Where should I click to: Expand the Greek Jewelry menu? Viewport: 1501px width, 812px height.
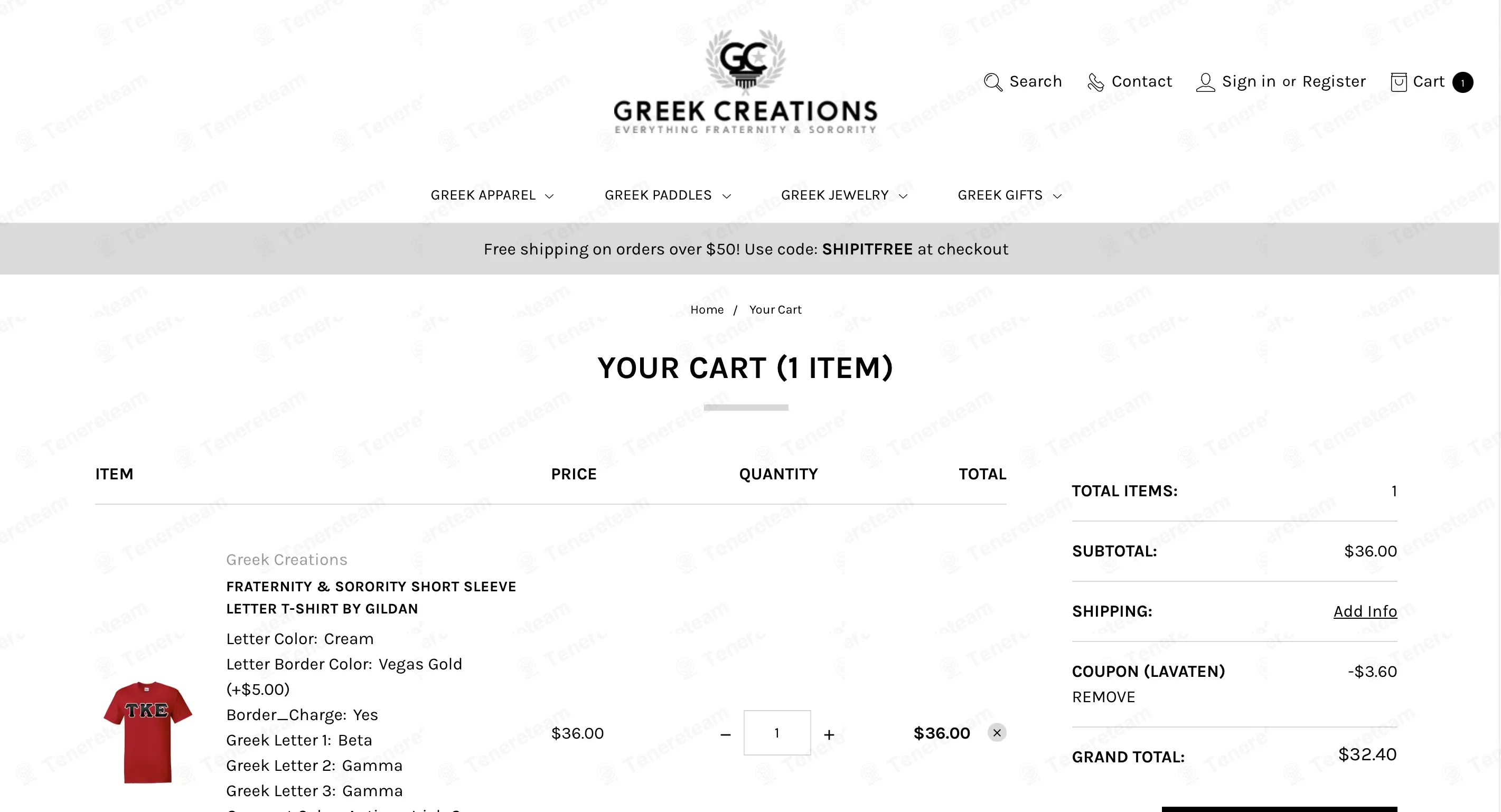pyautogui.click(x=845, y=195)
